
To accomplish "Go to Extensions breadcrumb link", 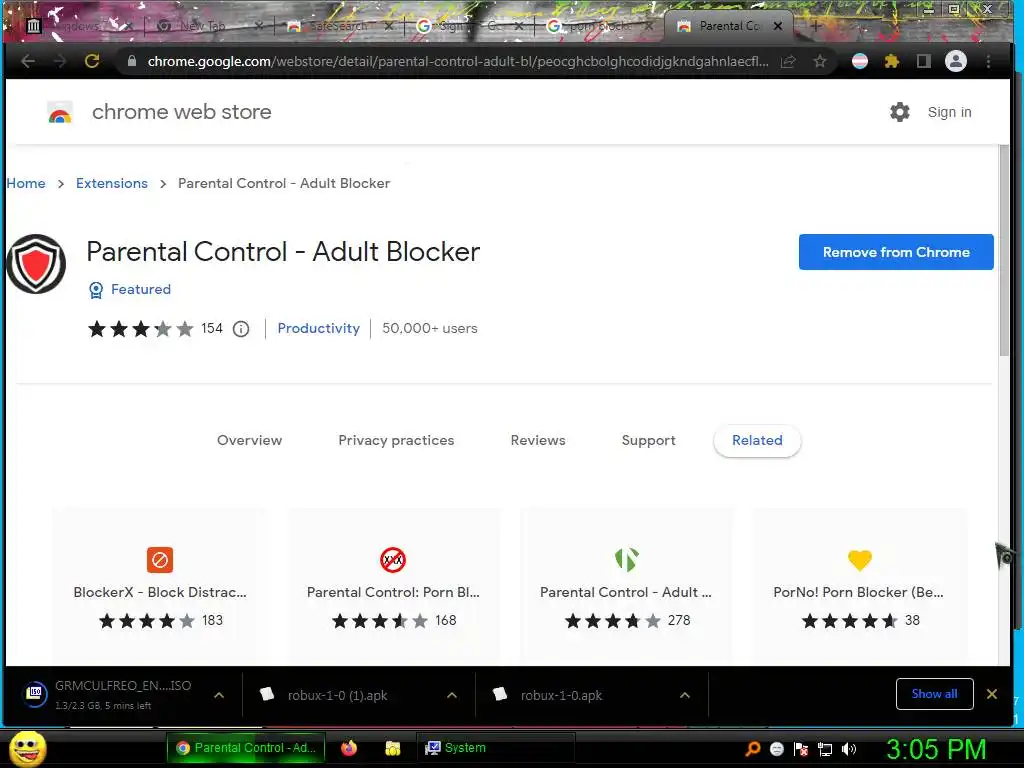I will point(112,184).
